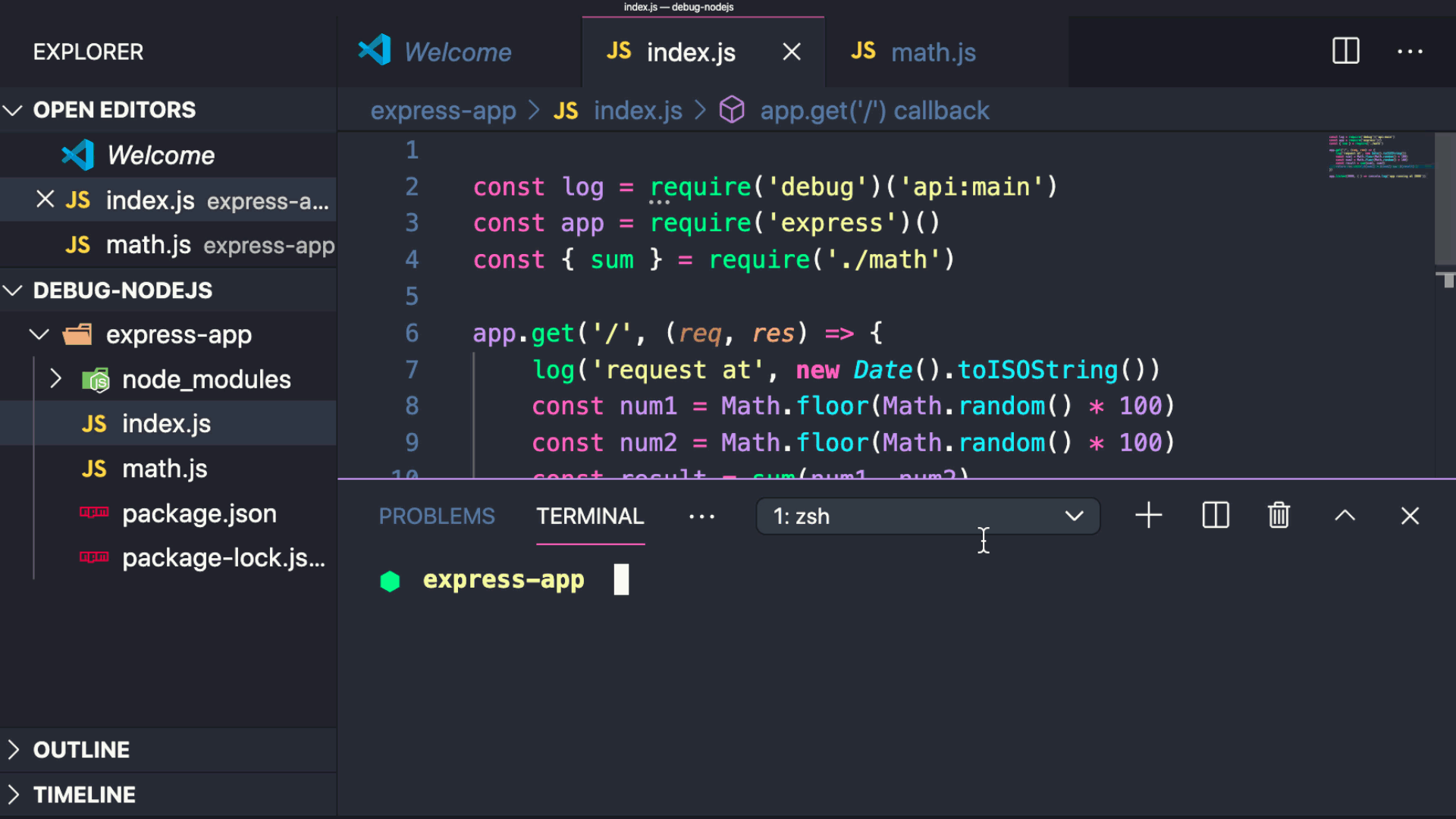Expand the node_modules folder

pyautogui.click(x=55, y=378)
